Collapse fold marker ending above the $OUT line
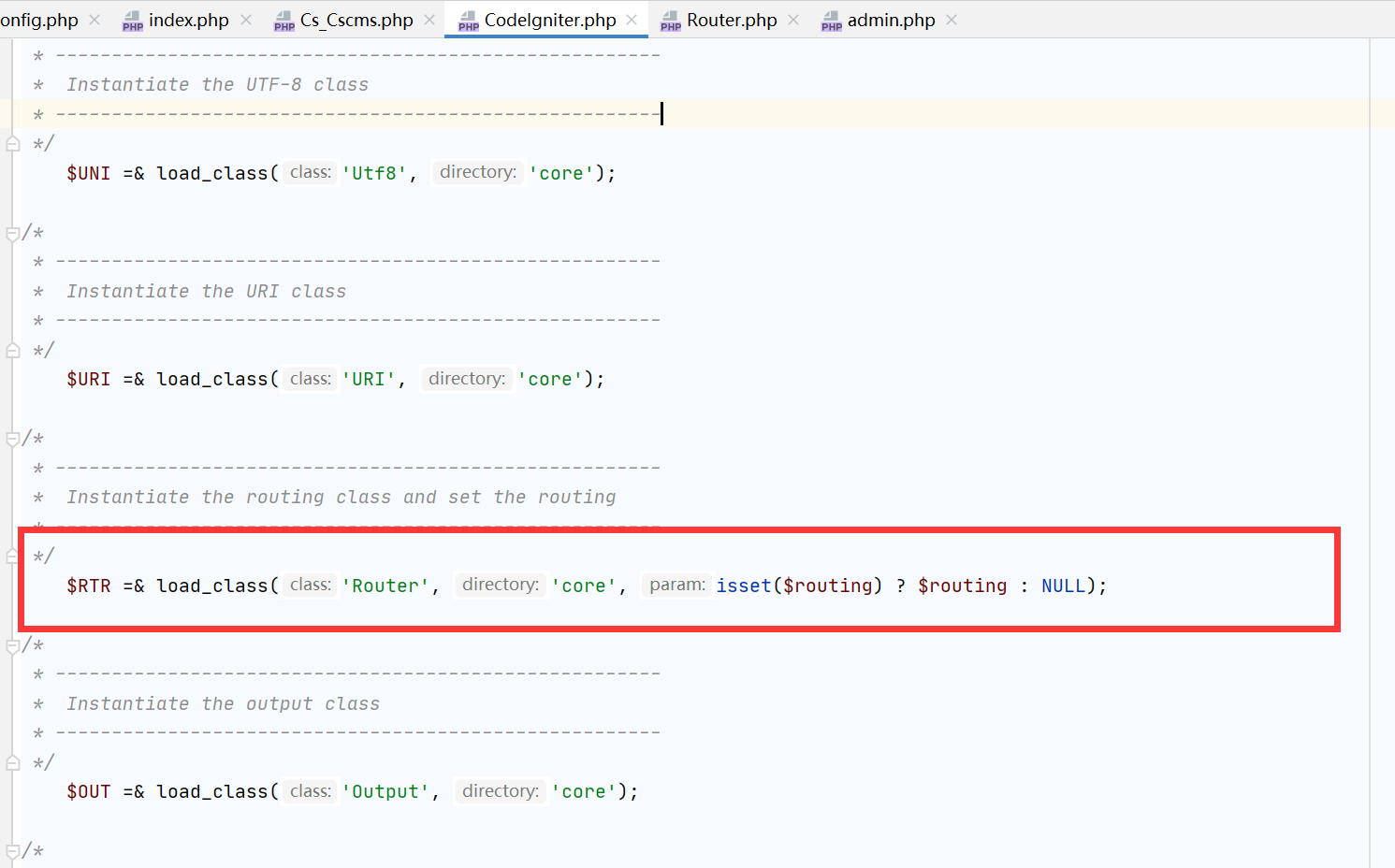This screenshot has height=868, width=1395. pyautogui.click(x=13, y=763)
